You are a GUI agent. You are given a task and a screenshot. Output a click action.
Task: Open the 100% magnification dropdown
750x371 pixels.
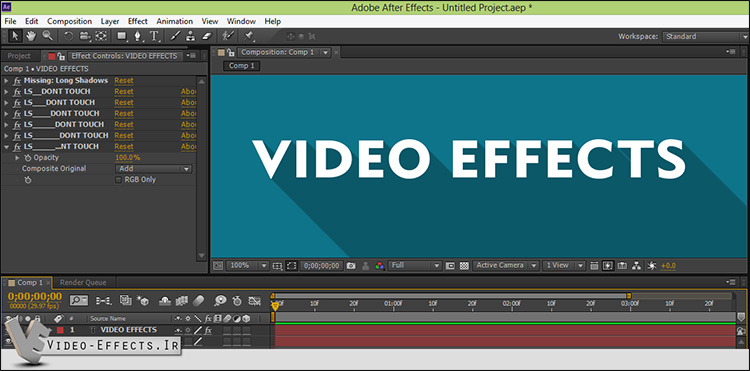[247, 266]
